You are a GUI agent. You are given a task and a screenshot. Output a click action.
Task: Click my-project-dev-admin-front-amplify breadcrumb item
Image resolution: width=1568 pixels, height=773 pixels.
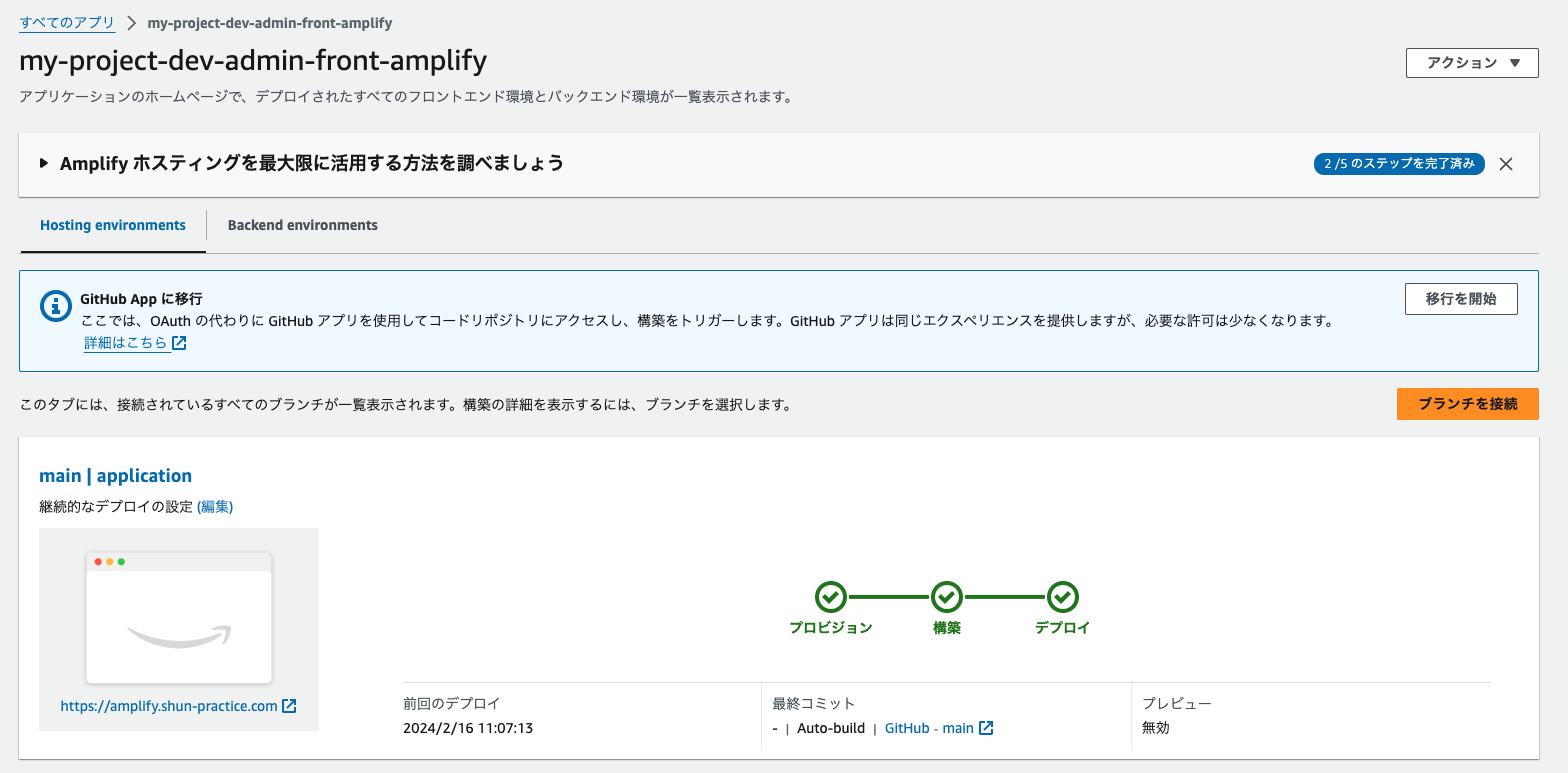pyautogui.click(x=270, y=22)
